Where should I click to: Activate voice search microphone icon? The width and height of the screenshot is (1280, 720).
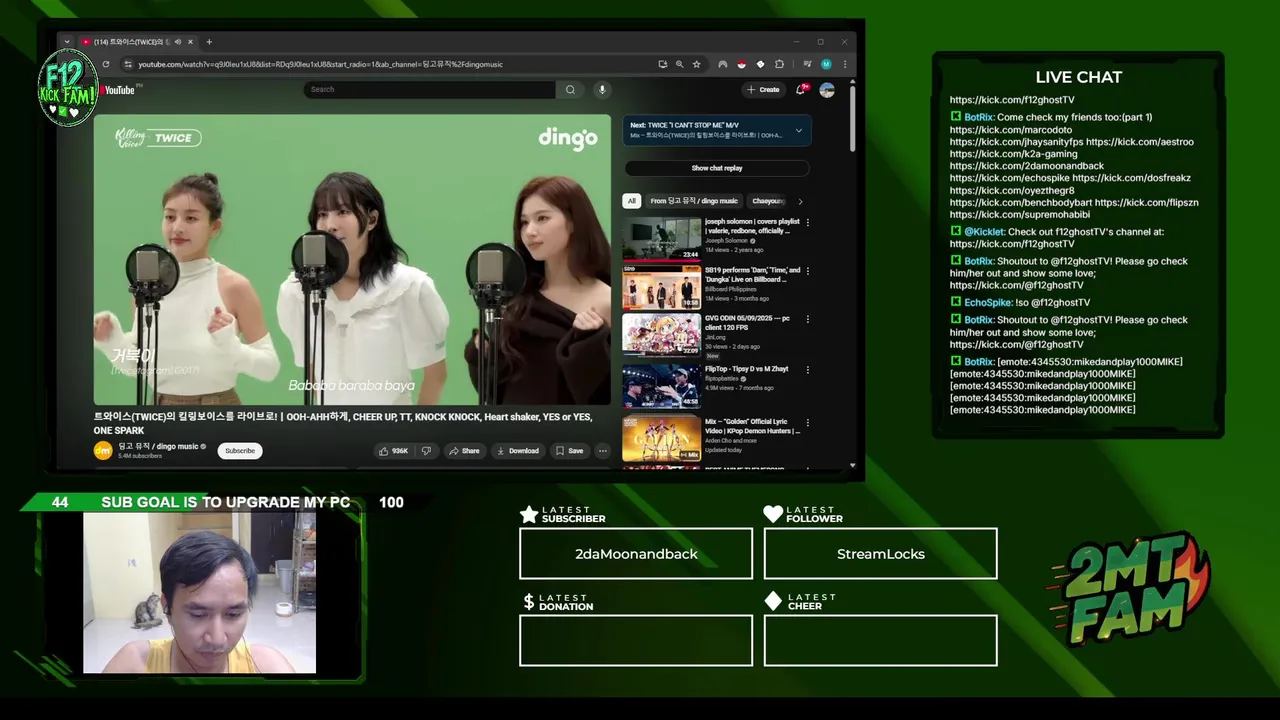[x=602, y=89]
